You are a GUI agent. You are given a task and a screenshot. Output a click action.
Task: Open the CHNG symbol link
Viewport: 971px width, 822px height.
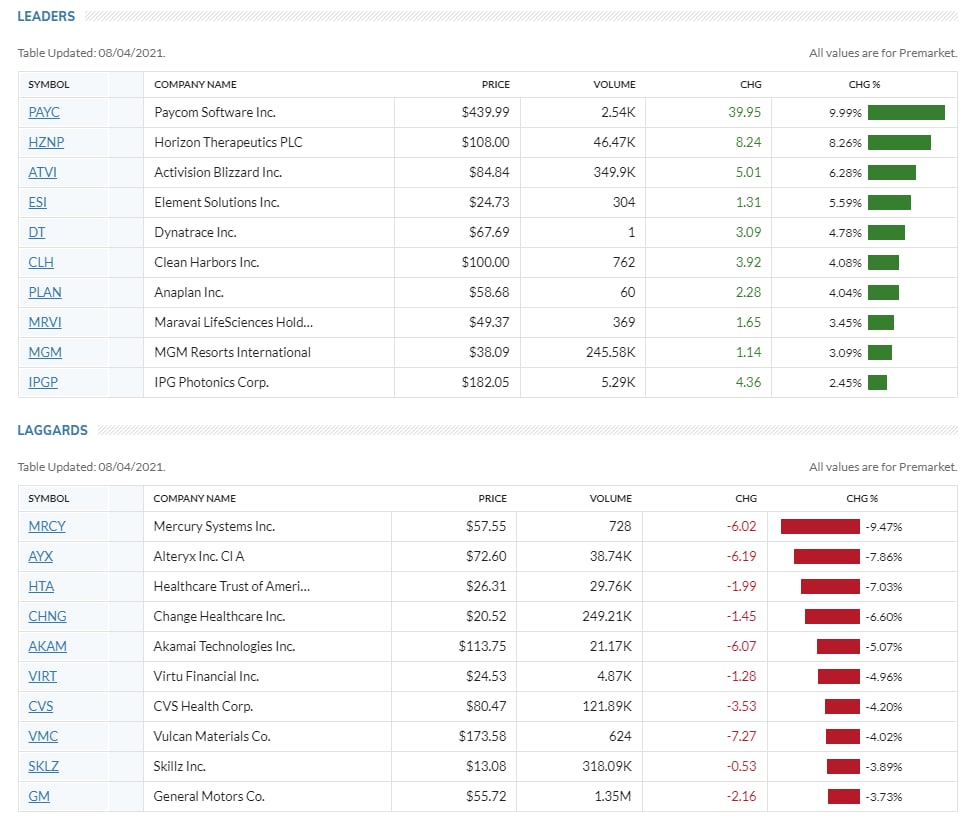[x=47, y=616]
